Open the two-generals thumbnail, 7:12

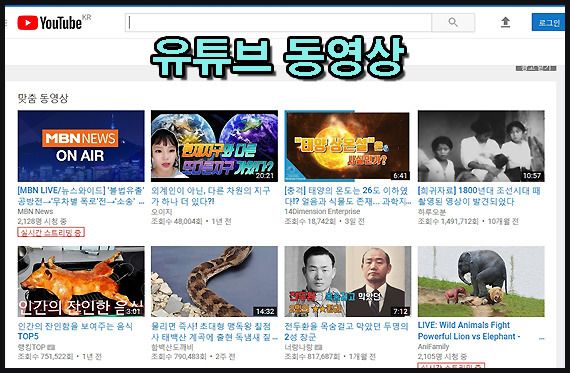[348, 281]
